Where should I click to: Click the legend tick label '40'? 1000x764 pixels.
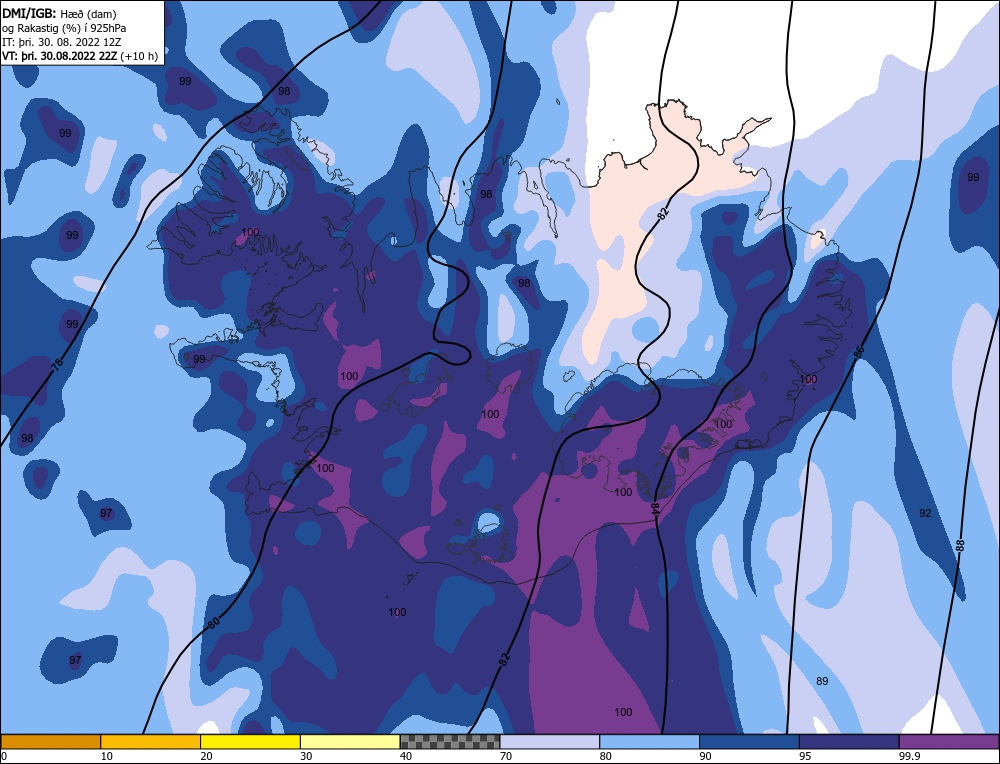pyautogui.click(x=406, y=756)
